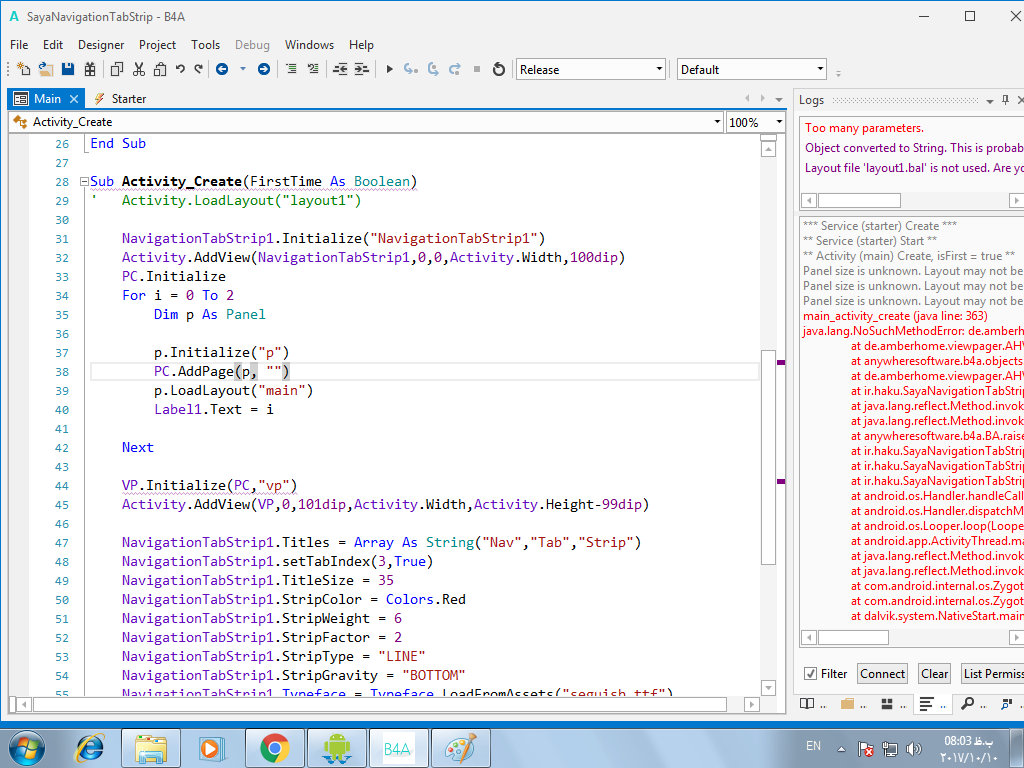
Task: Switch to the Starter tab
Action: click(128, 99)
